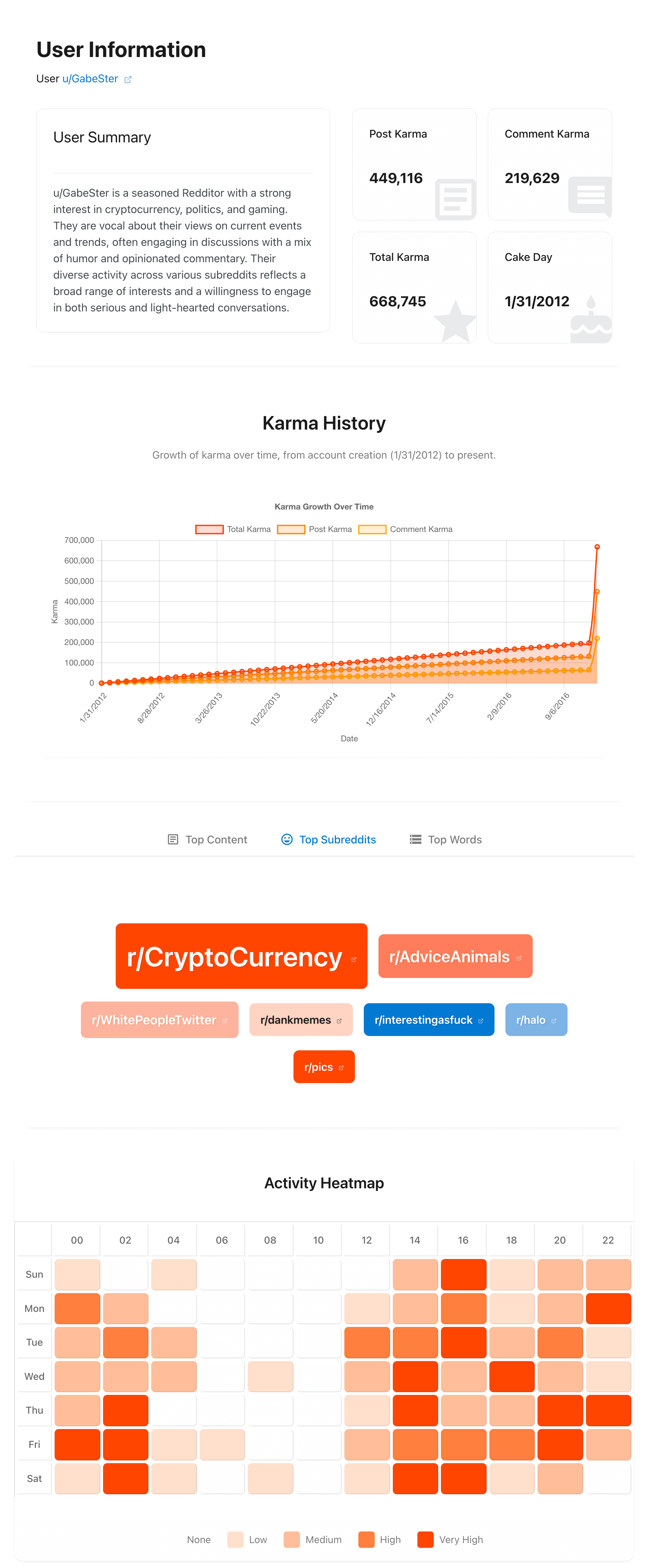
Task: Click the document icon next to Top Content
Action: 173,839
